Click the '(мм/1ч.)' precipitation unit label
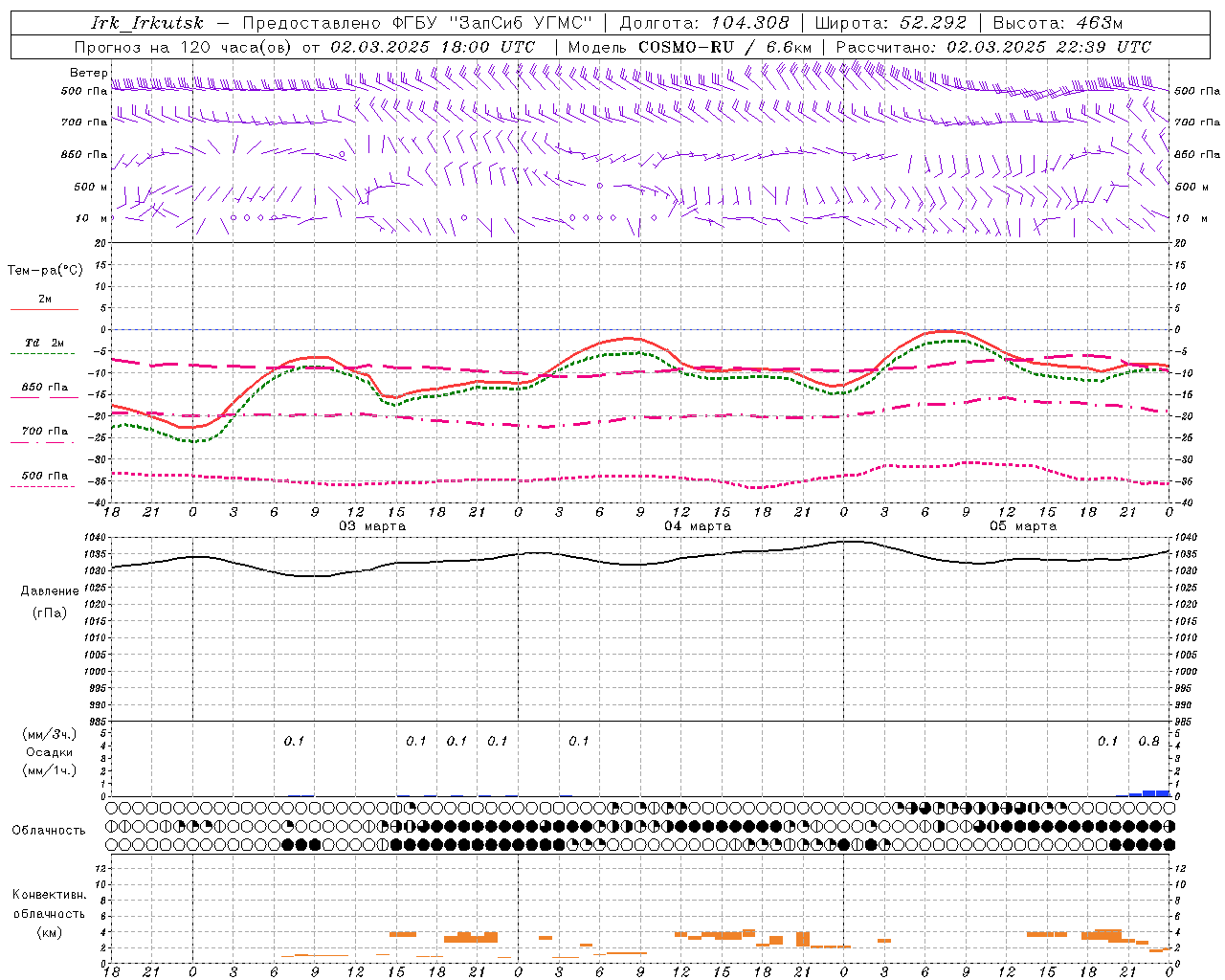The image size is (1225, 980). click(x=49, y=770)
